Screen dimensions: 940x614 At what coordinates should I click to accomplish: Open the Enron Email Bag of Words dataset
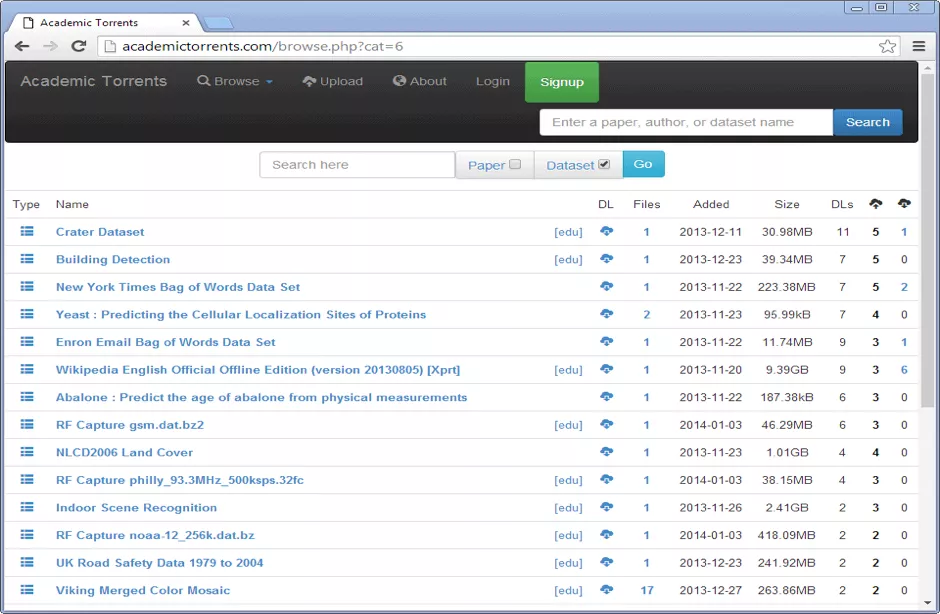167,341
